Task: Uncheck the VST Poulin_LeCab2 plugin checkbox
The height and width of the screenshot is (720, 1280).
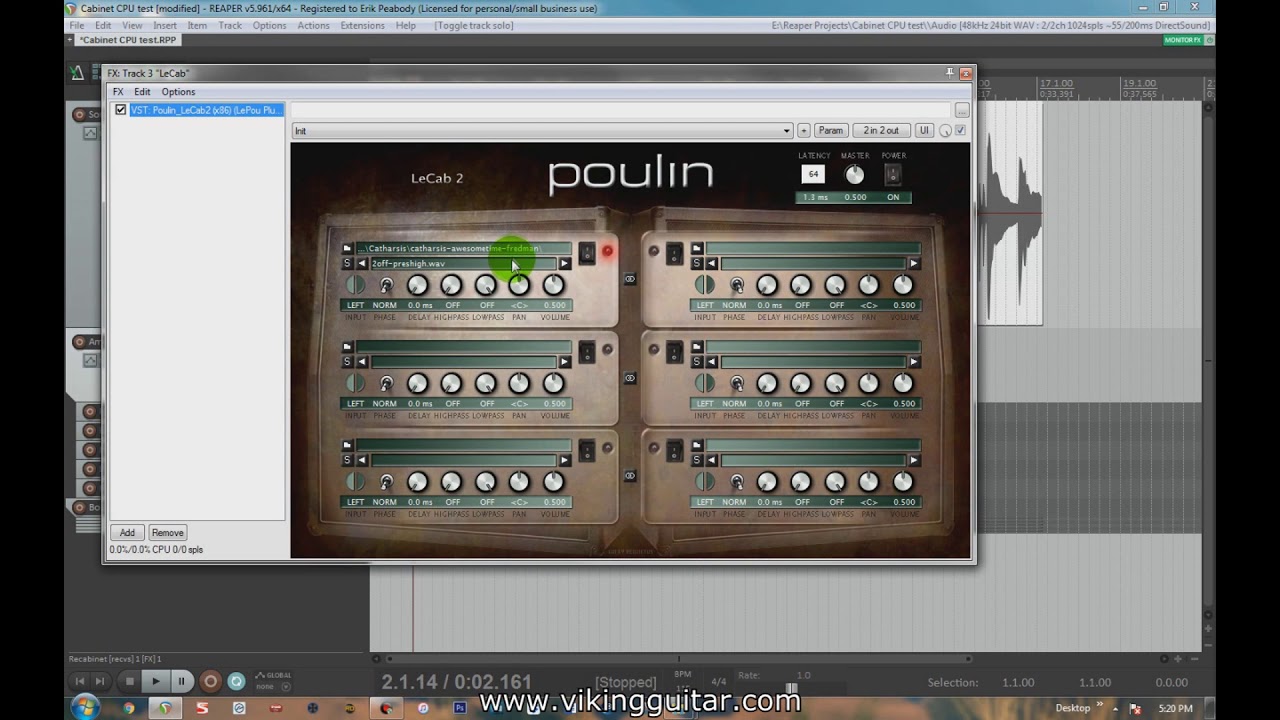Action: [121, 110]
